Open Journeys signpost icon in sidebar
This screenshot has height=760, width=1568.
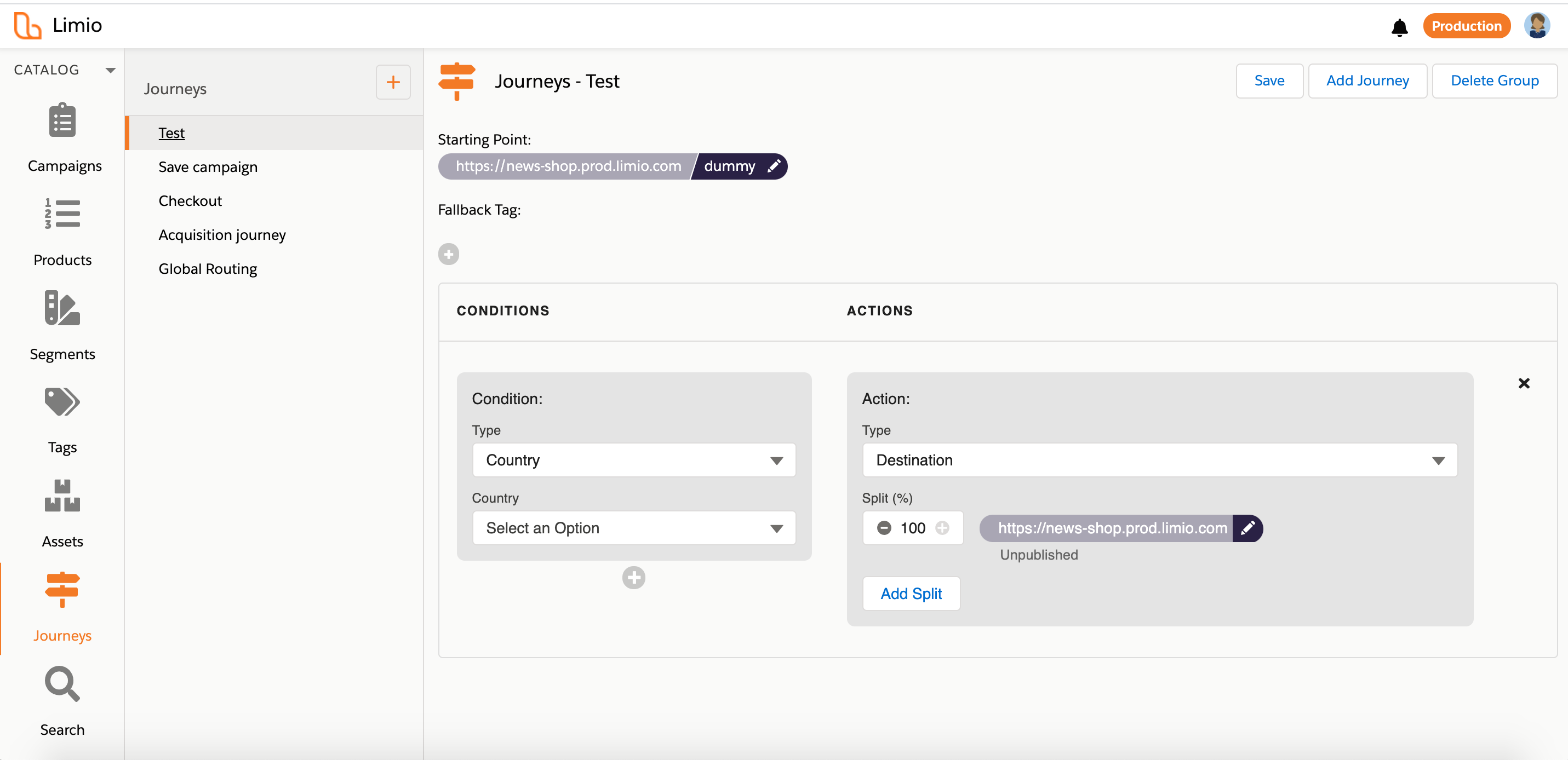(62, 590)
